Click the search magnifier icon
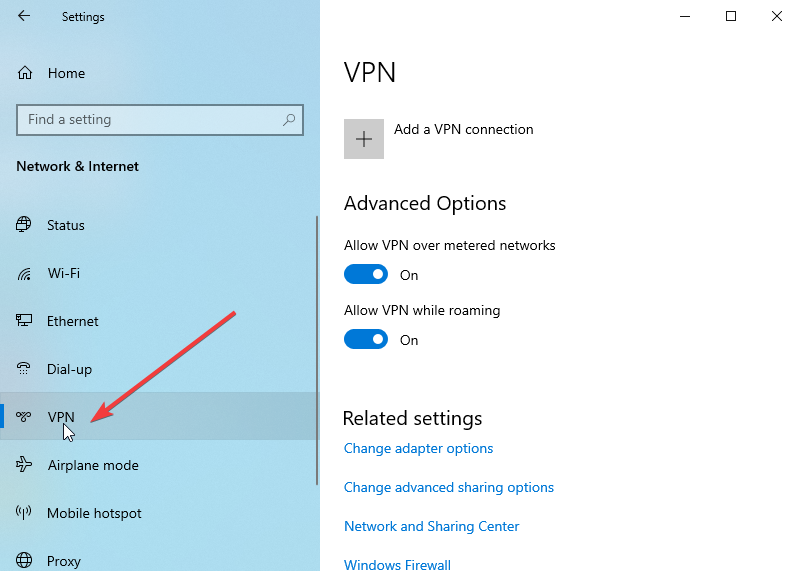Viewport: 800px width, 571px height. [289, 120]
